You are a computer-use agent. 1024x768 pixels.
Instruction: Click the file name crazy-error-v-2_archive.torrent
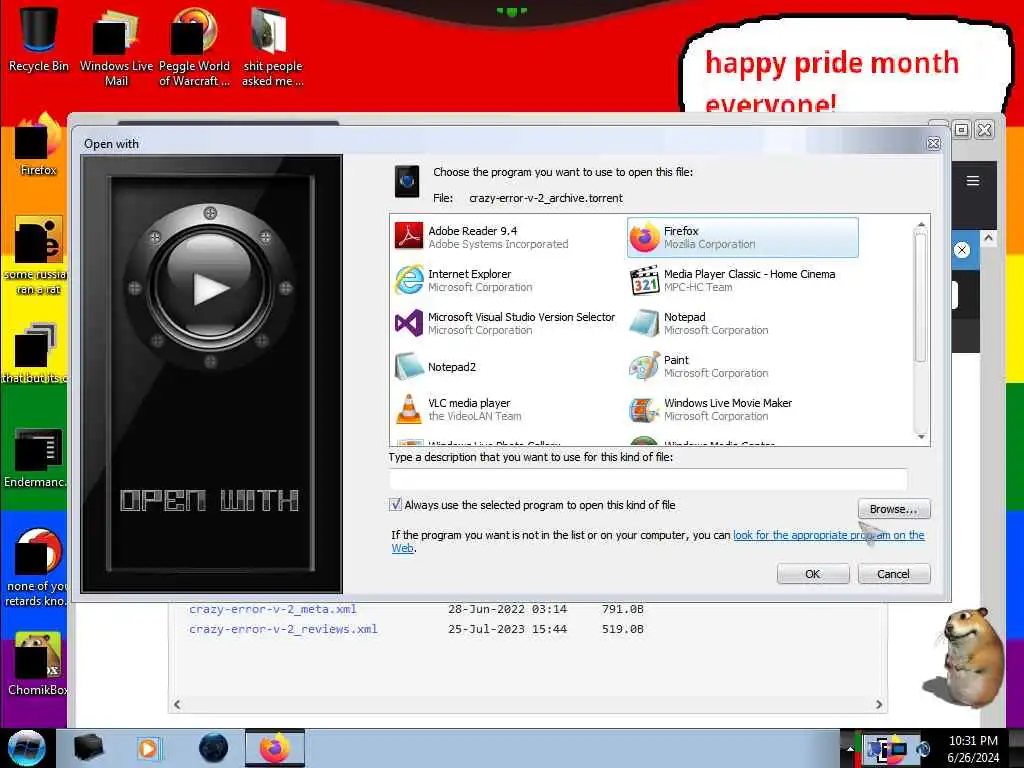pos(546,198)
